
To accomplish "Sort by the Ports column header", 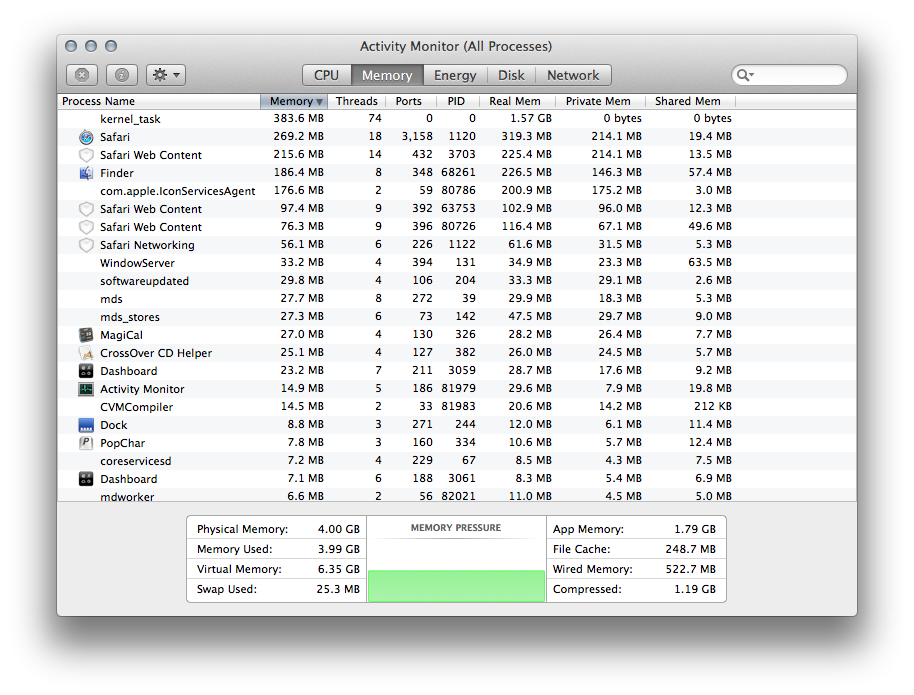I will [409, 101].
